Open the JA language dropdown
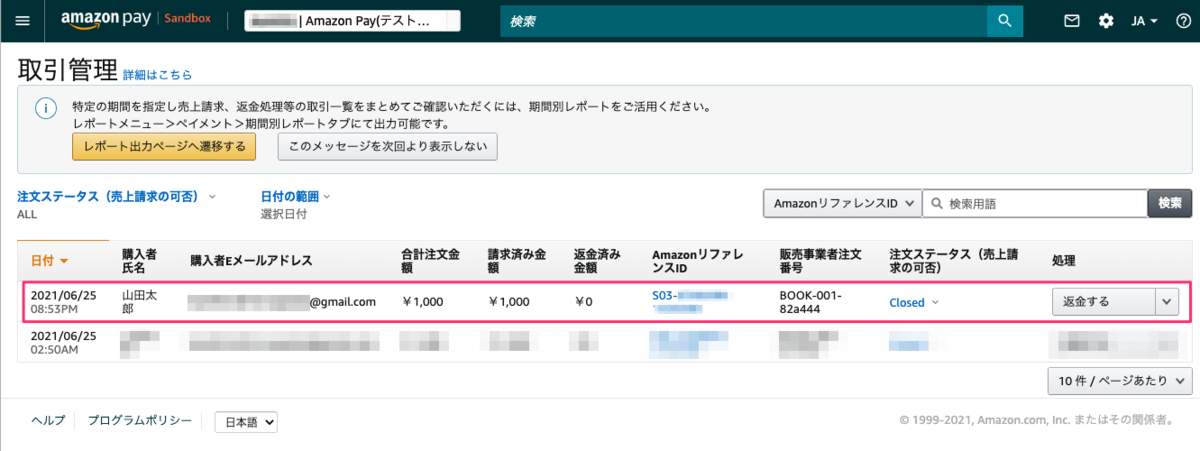The image size is (1200, 451). [x=1144, y=21]
